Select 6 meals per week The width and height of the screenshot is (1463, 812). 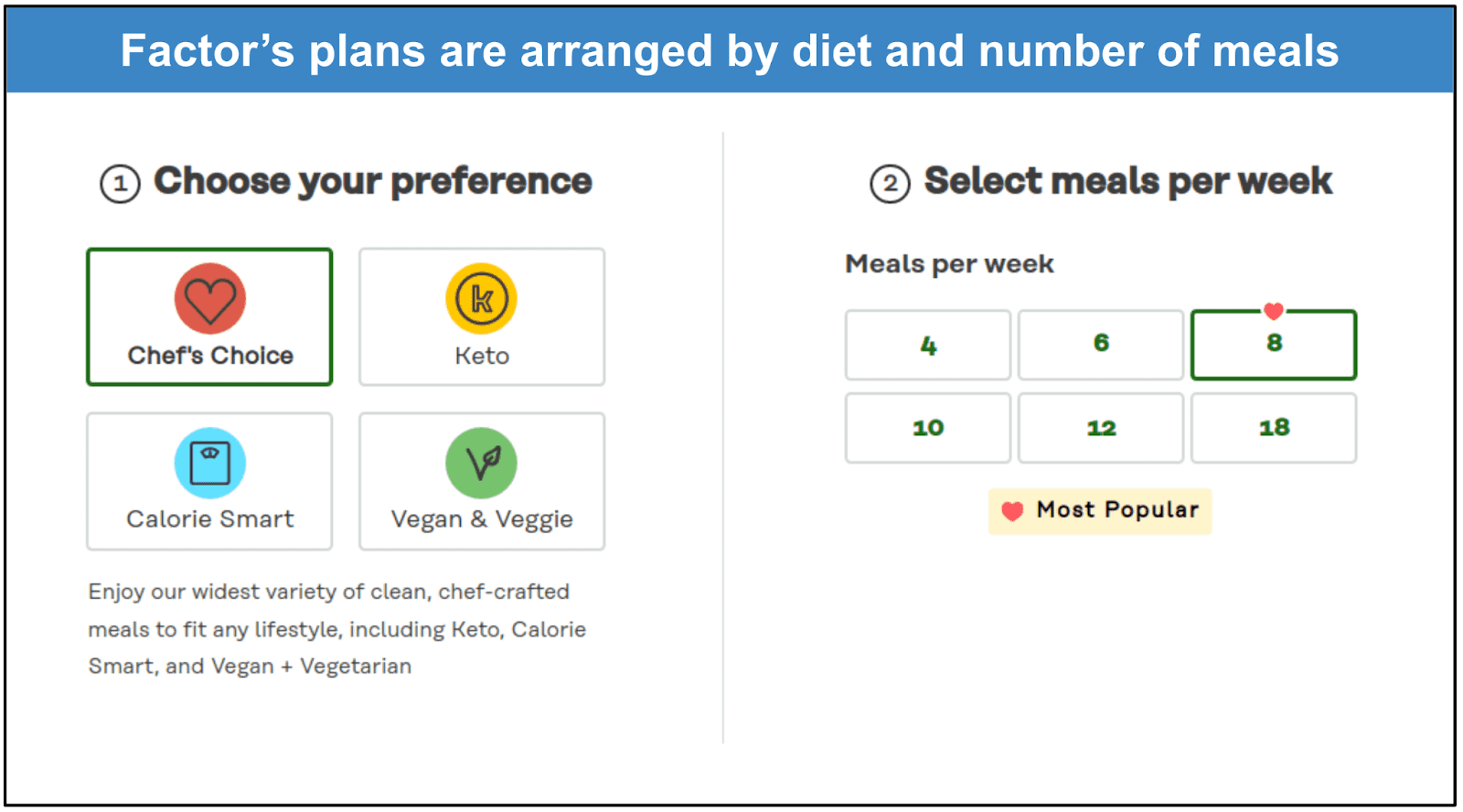coord(1101,345)
